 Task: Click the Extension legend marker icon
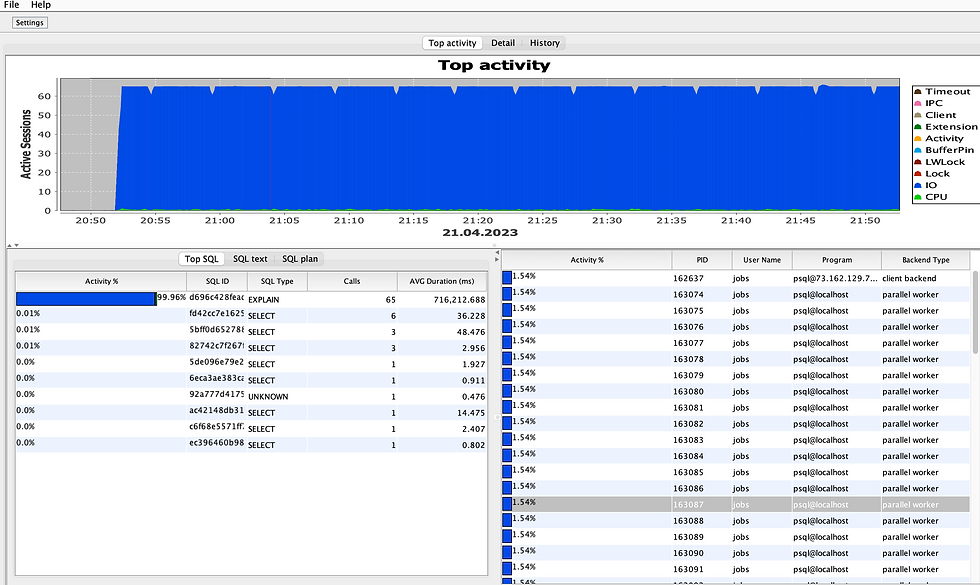click(917, 127)
